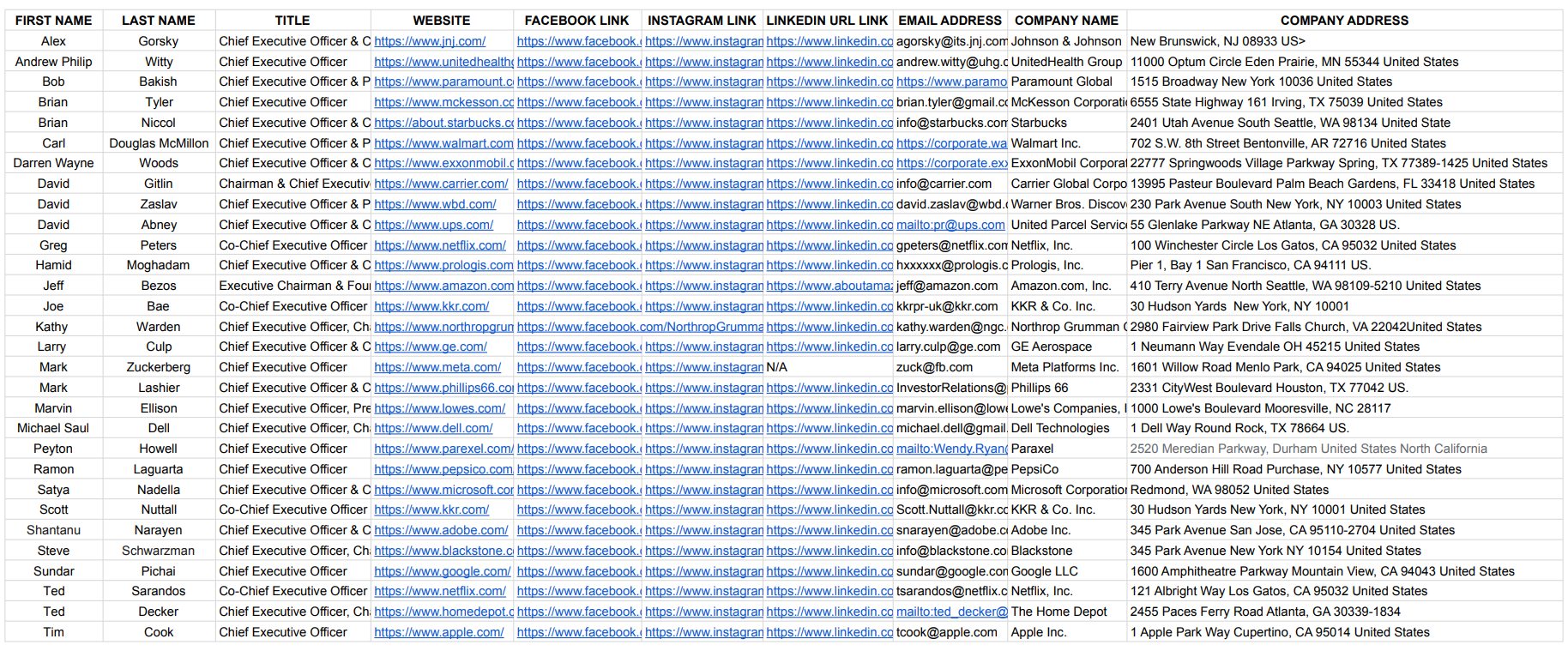The height and width of the screenshot is (651, 1568).
Task: Open the wbd.com website link for David Zaslav
Action: pyautogui.click(x=435, y=204)
